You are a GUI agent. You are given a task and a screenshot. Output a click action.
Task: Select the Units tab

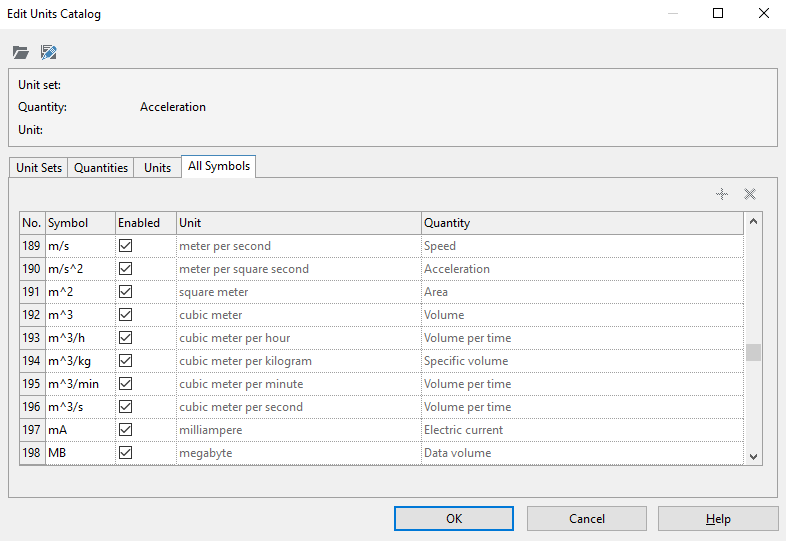click(x=158, y=168)
